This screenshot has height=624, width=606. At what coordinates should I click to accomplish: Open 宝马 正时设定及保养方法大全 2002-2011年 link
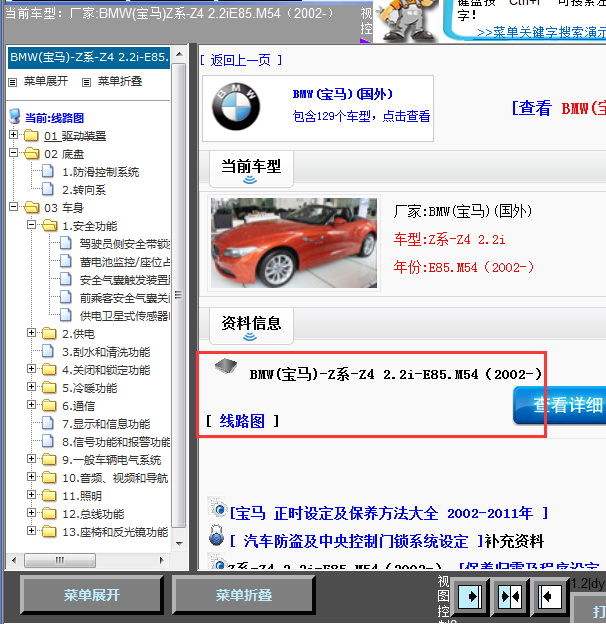[x=389, y=513]
